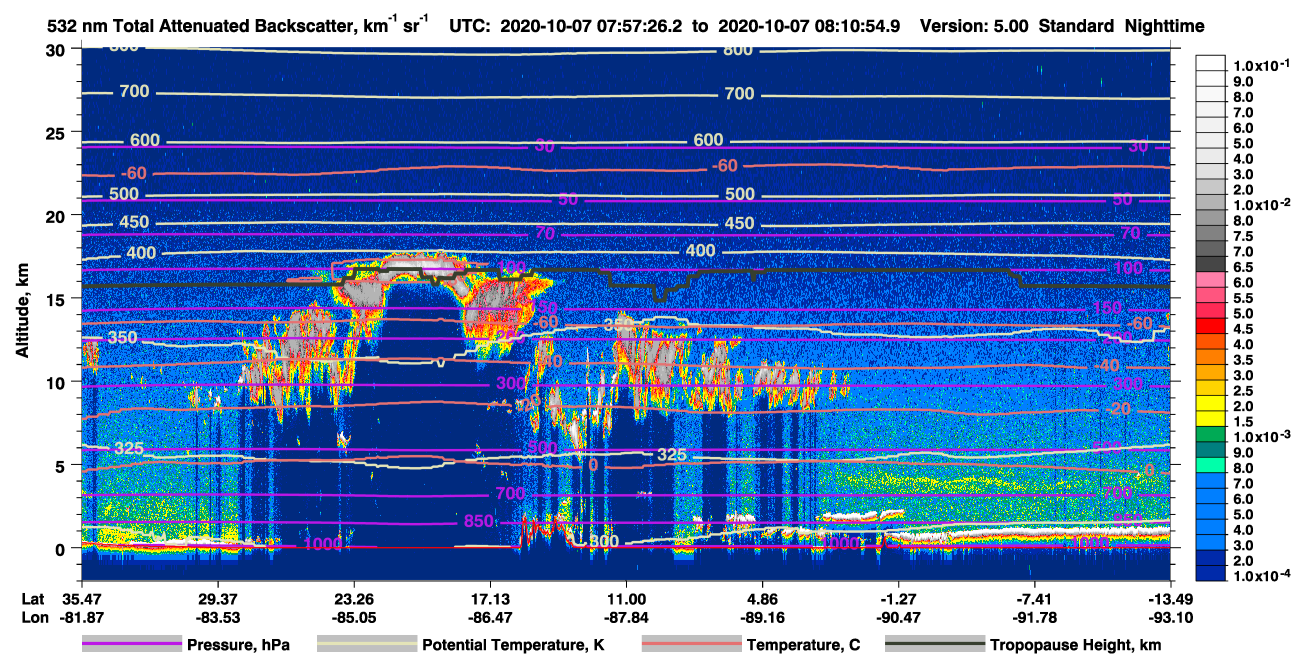Viewport: 1300px width, 667px height.
Task: Click the Potential Temperature legend line swatch
Action: coord(367,645)
